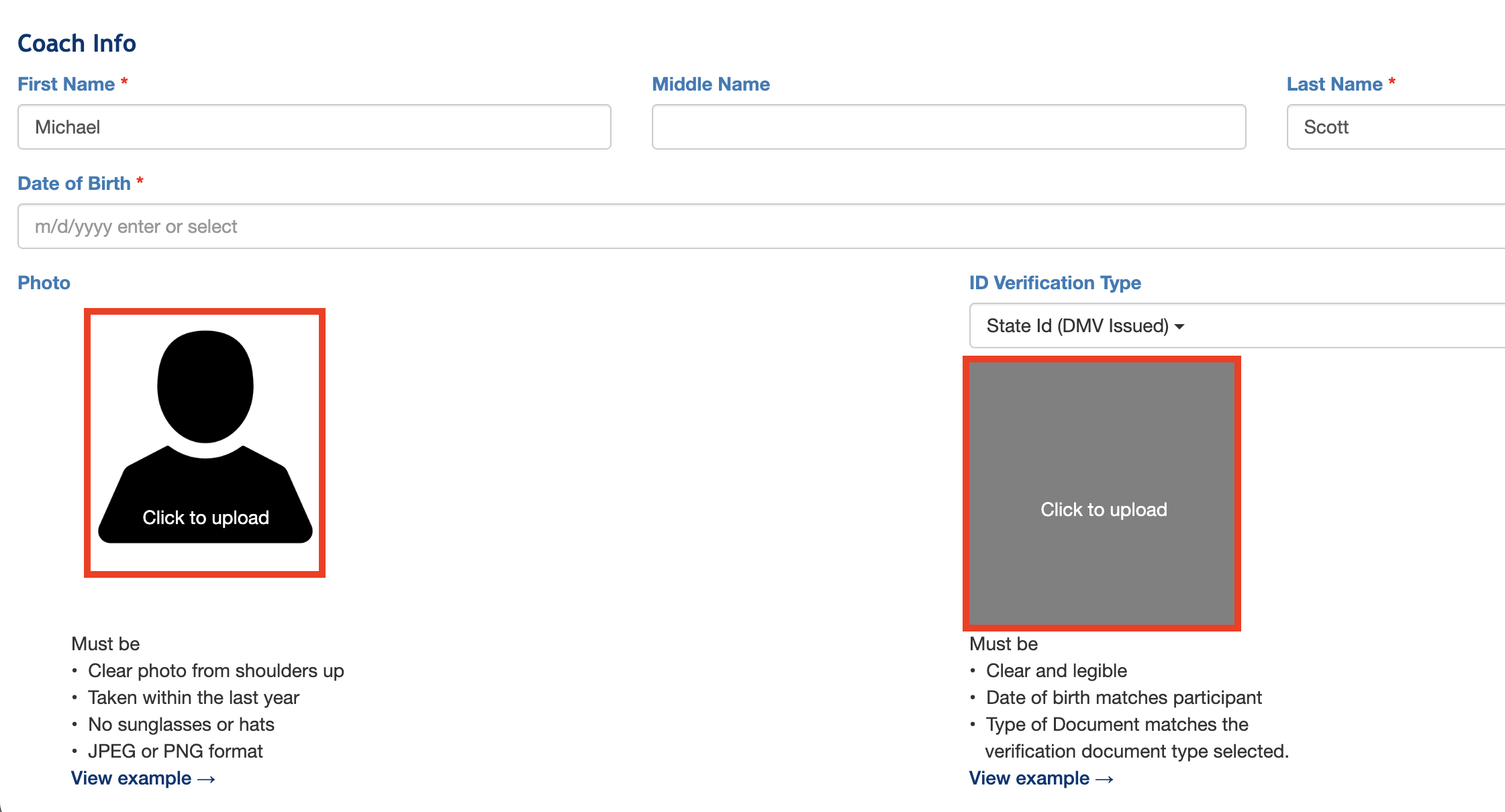The image size is (1505, 812).
Task: Click the First Name field containing Michael
Action: click(x=314, y=127)
